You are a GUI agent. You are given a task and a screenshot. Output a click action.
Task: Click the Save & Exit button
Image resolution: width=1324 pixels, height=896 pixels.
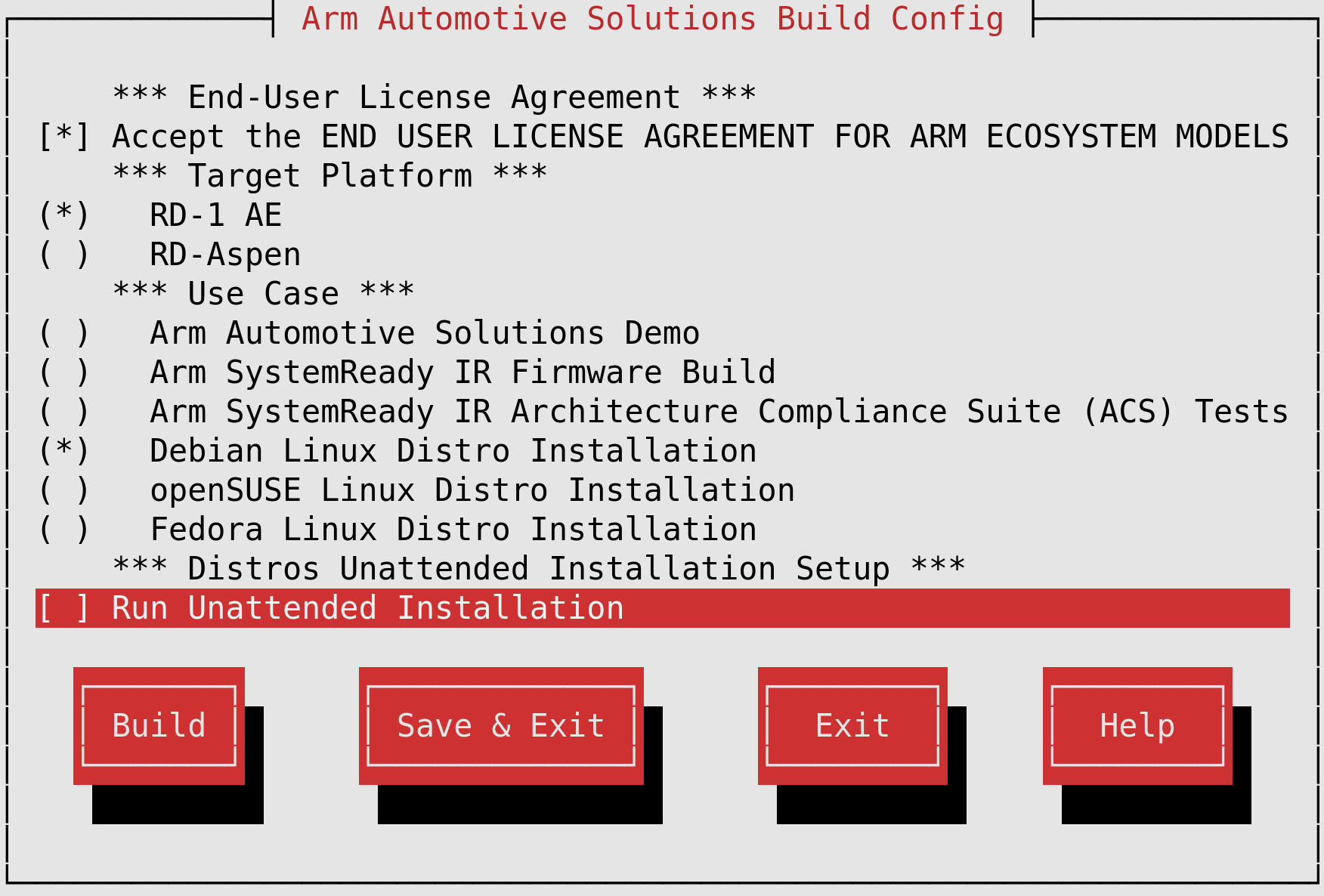point(501,726)
